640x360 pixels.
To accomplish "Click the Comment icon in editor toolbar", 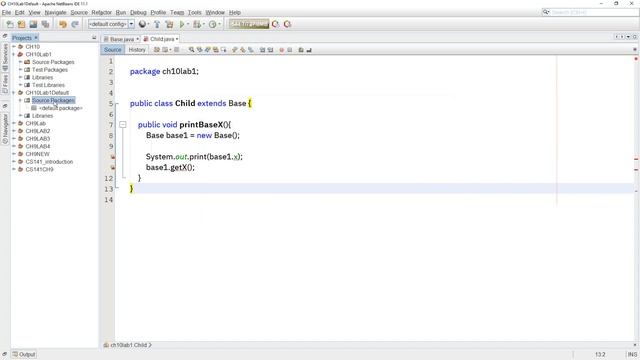I will pos(301,50).
